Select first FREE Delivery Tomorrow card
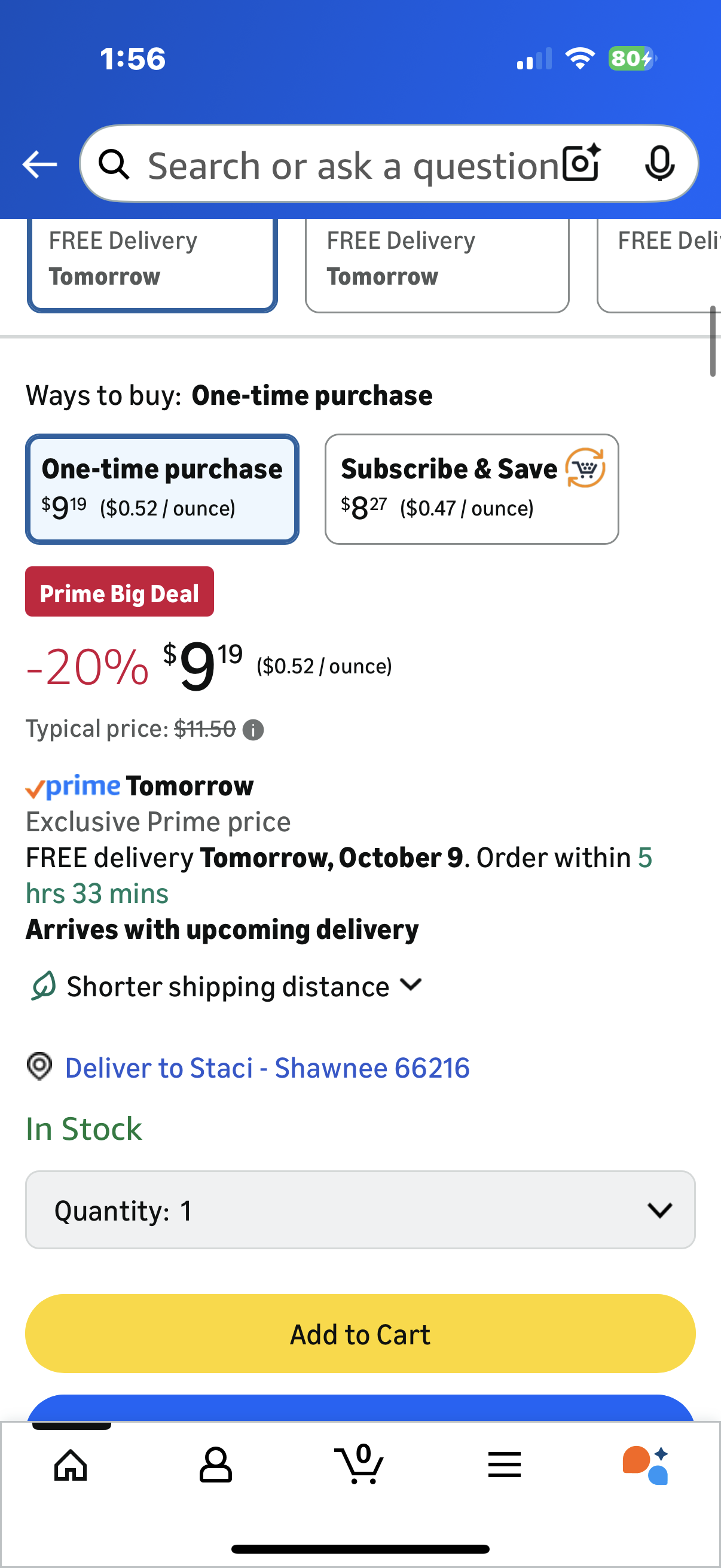Viewport: 721px width, 1568px height. [x=152, y=263]
